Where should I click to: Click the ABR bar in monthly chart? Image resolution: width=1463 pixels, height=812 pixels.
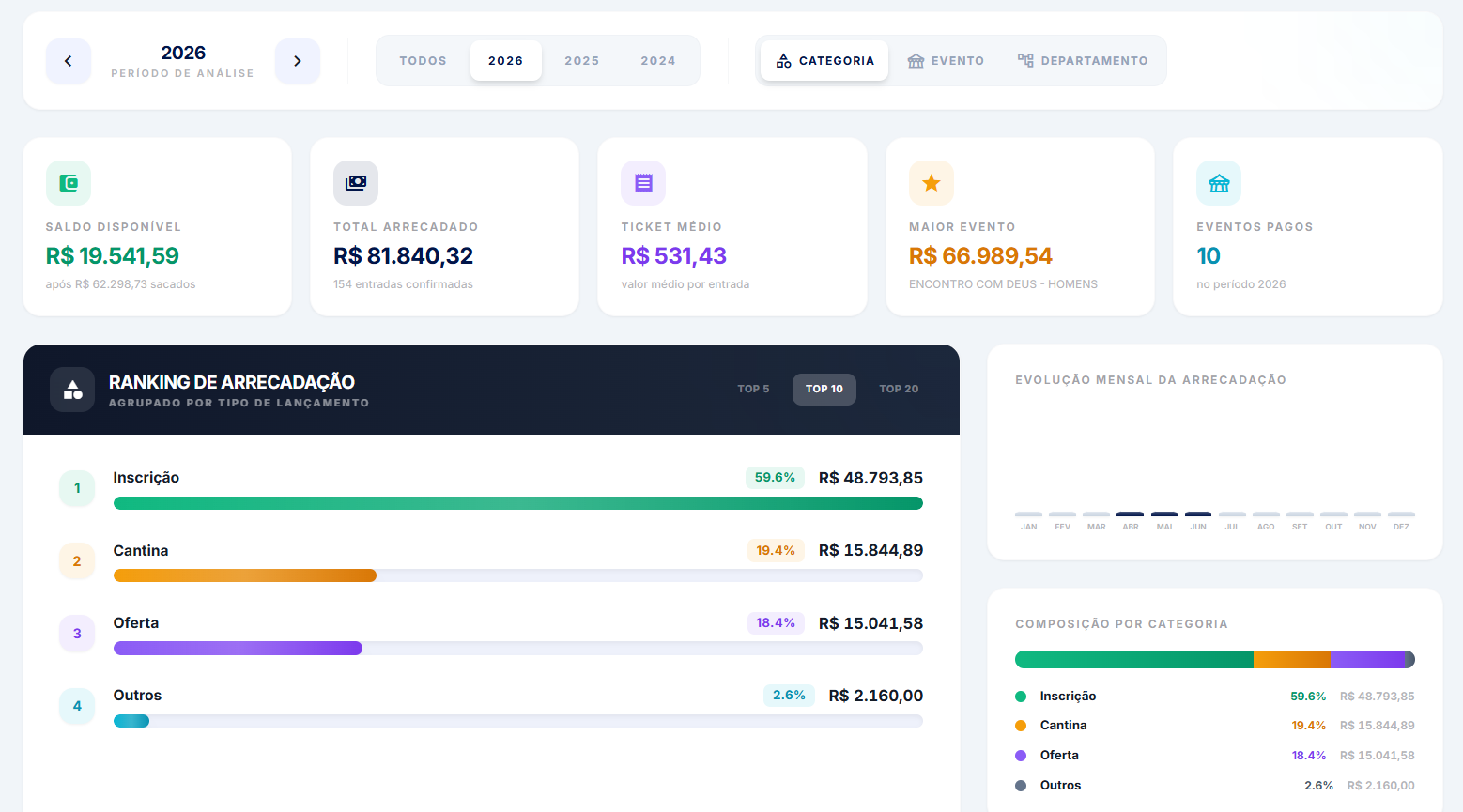[x=1131, y=514]
